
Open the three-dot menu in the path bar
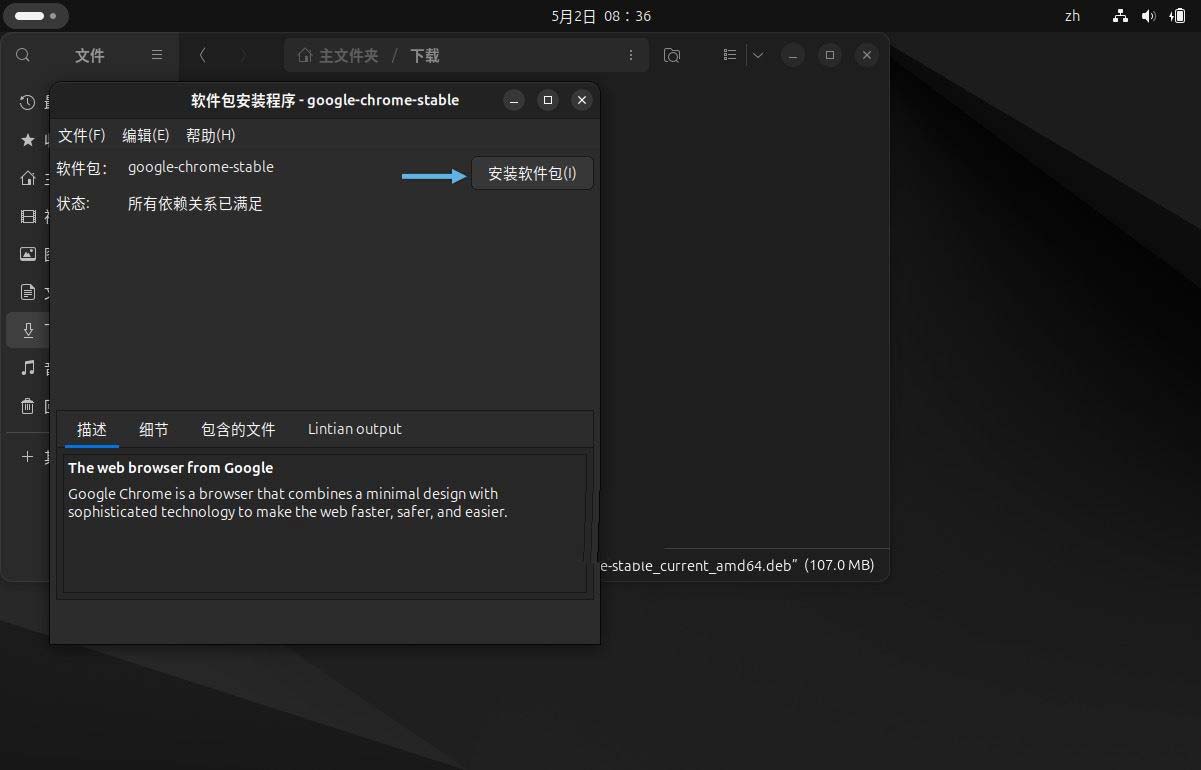[x=631, y=56]
